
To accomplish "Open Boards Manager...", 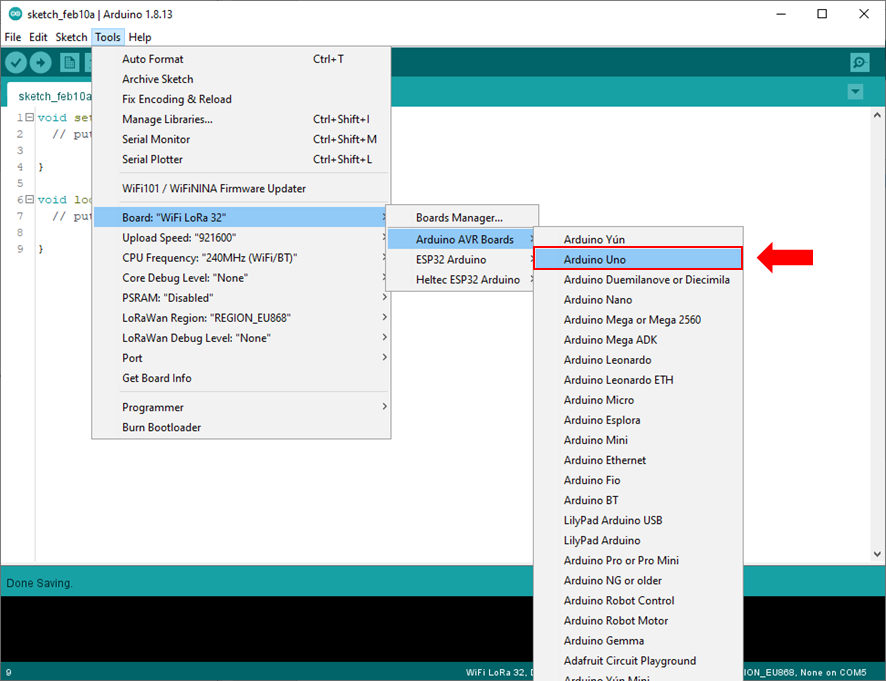I will pos(462,218).
